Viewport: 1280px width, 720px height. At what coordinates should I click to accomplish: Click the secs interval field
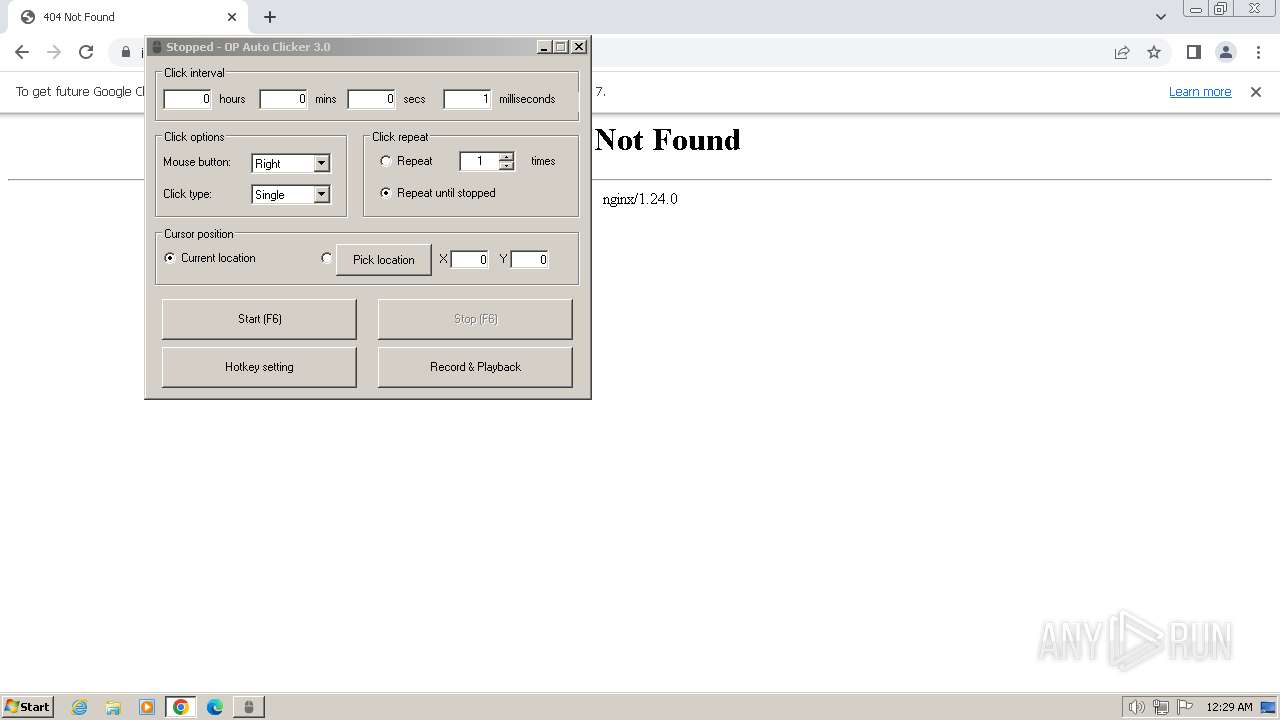pos(372,99)
